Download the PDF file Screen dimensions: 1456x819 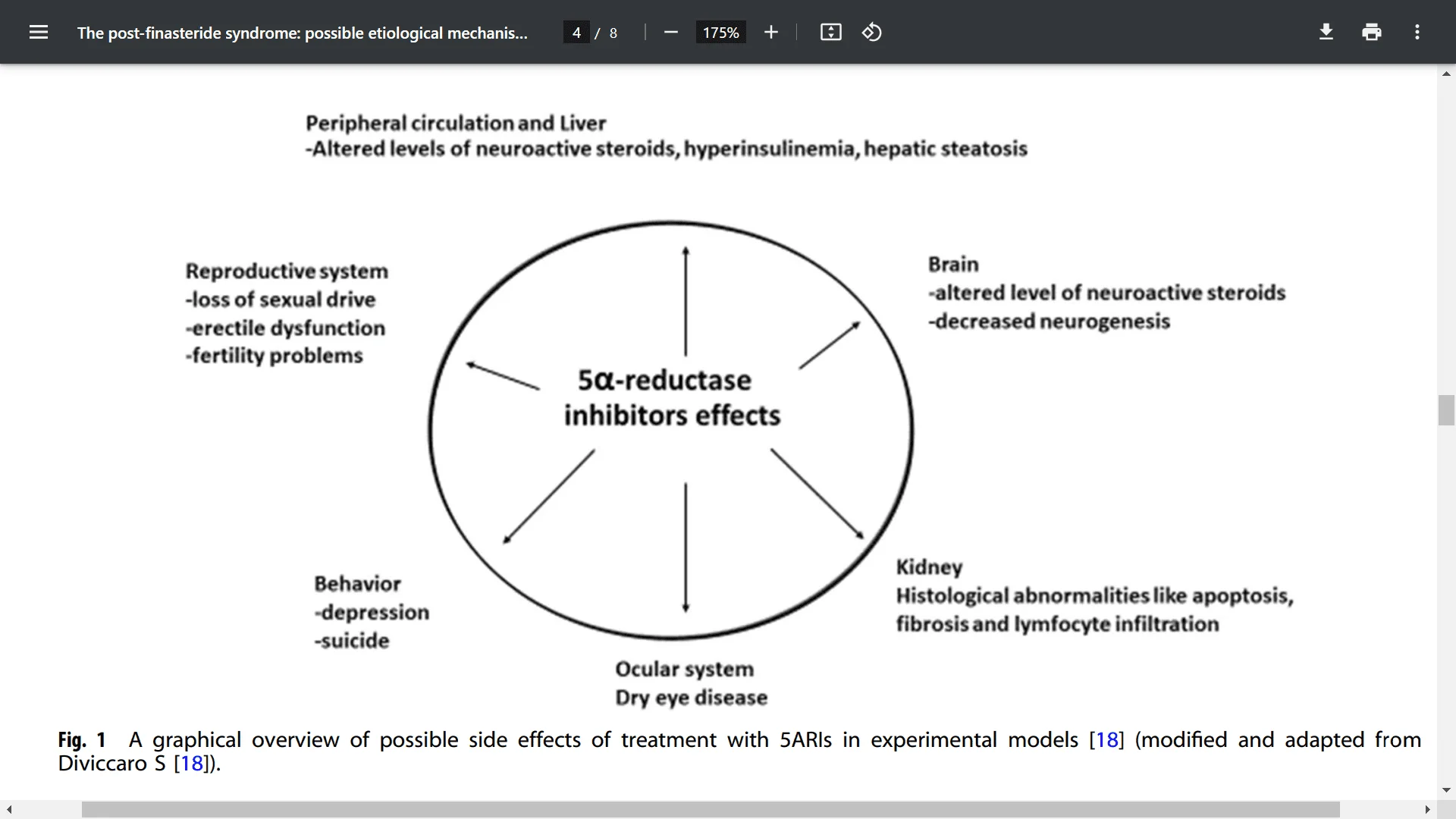(x=1326, y=32)
